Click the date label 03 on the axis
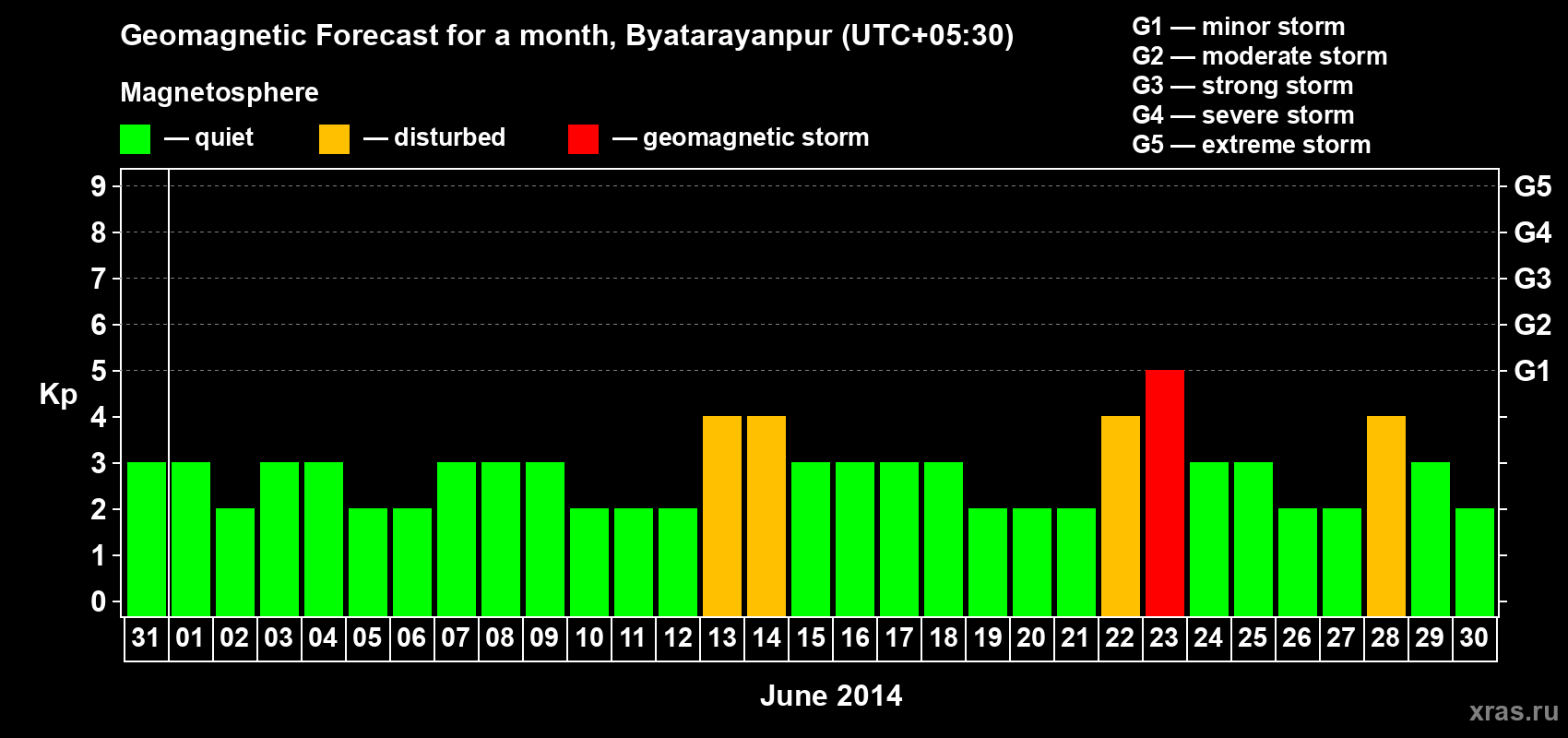Image resolution: width=1568 pixels, height=738 pixels. click(279, 637)
